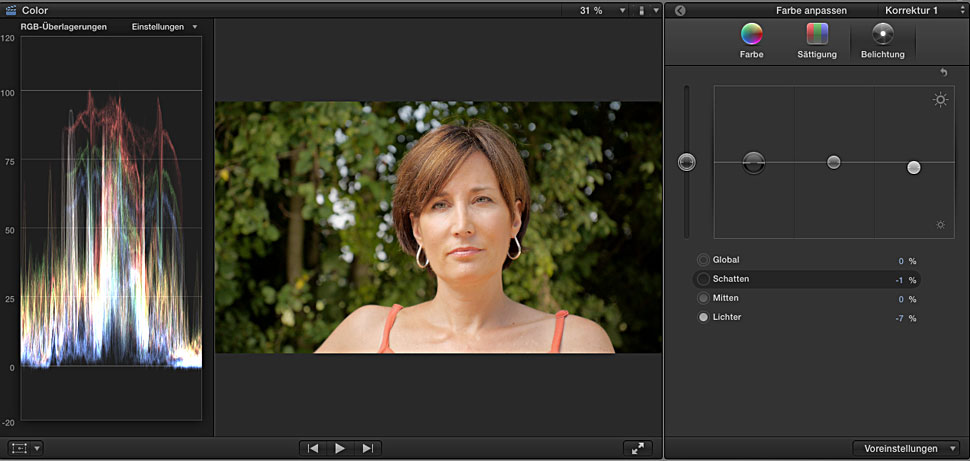Choose the Mitten radio row

point(806,299)
